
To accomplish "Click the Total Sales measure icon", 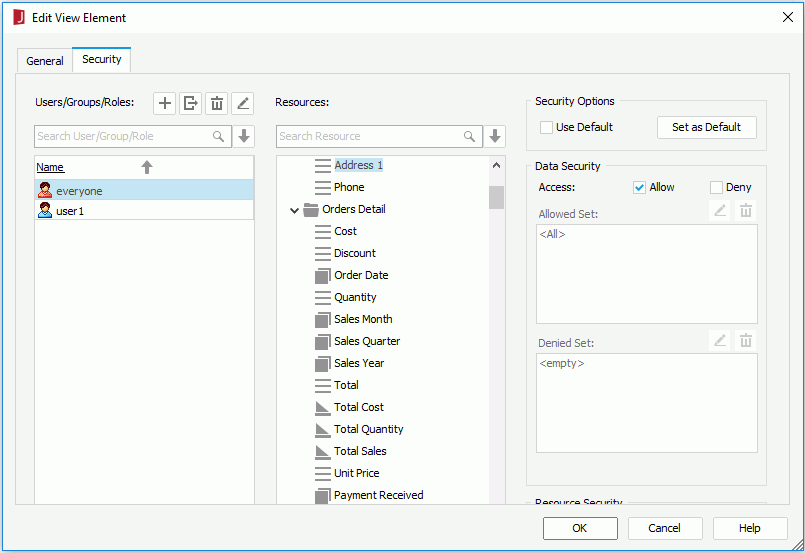I will 323,452.
